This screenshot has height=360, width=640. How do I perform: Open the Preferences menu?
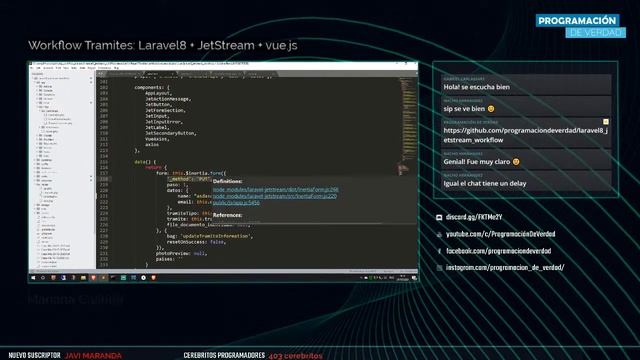[x=104, y=68]
